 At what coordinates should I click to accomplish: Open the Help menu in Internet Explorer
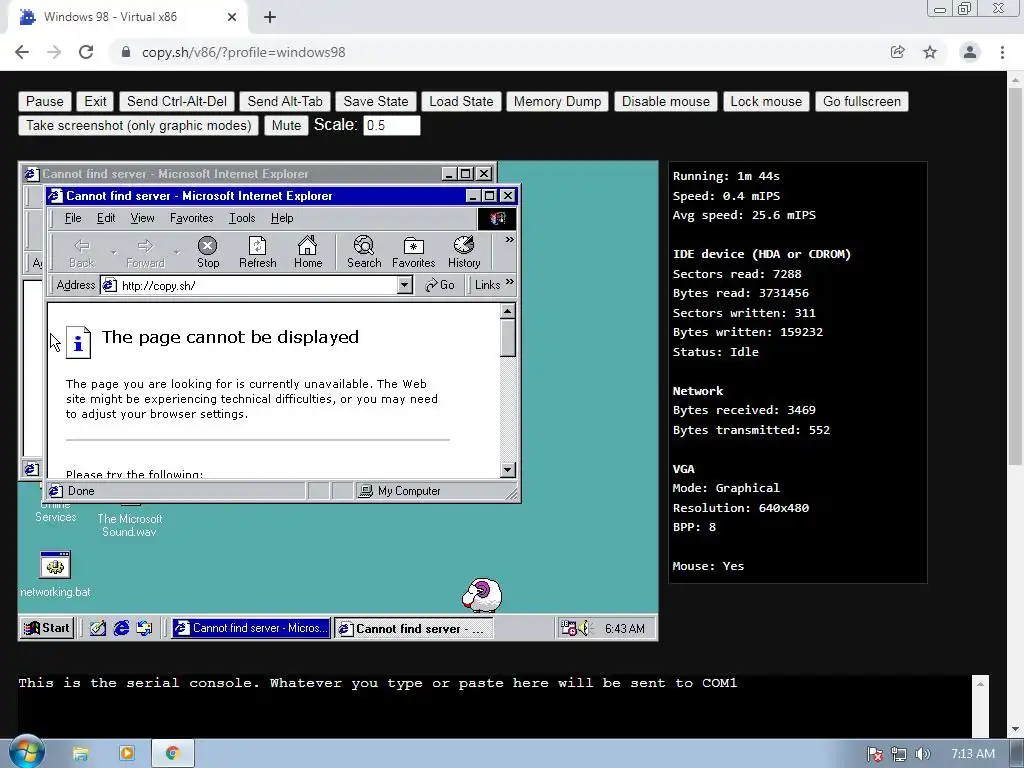pyautogui.click(x=282, y=218)
